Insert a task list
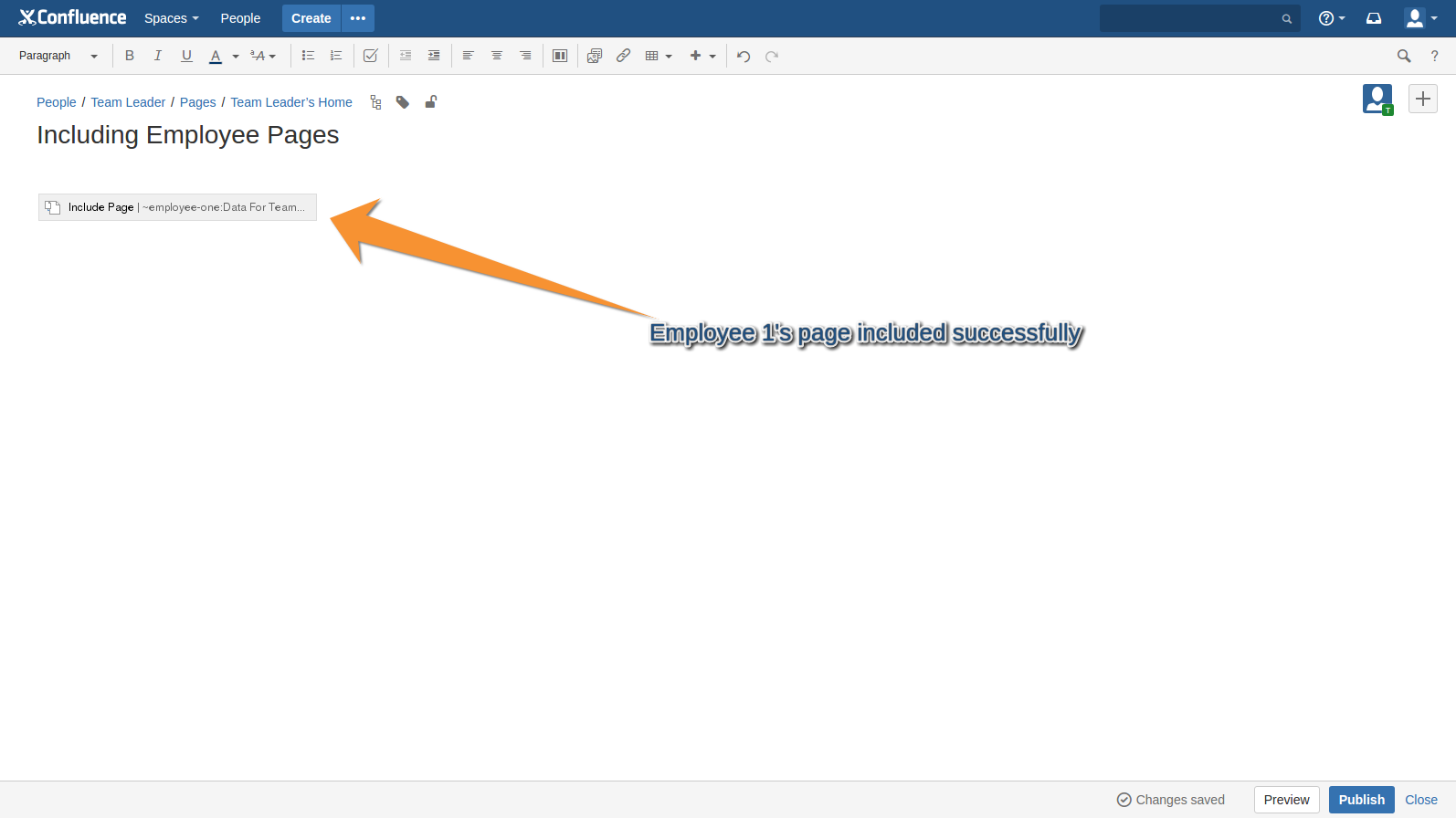Image resolution: width=1456 pixels, height=818 pixels. 370,56
